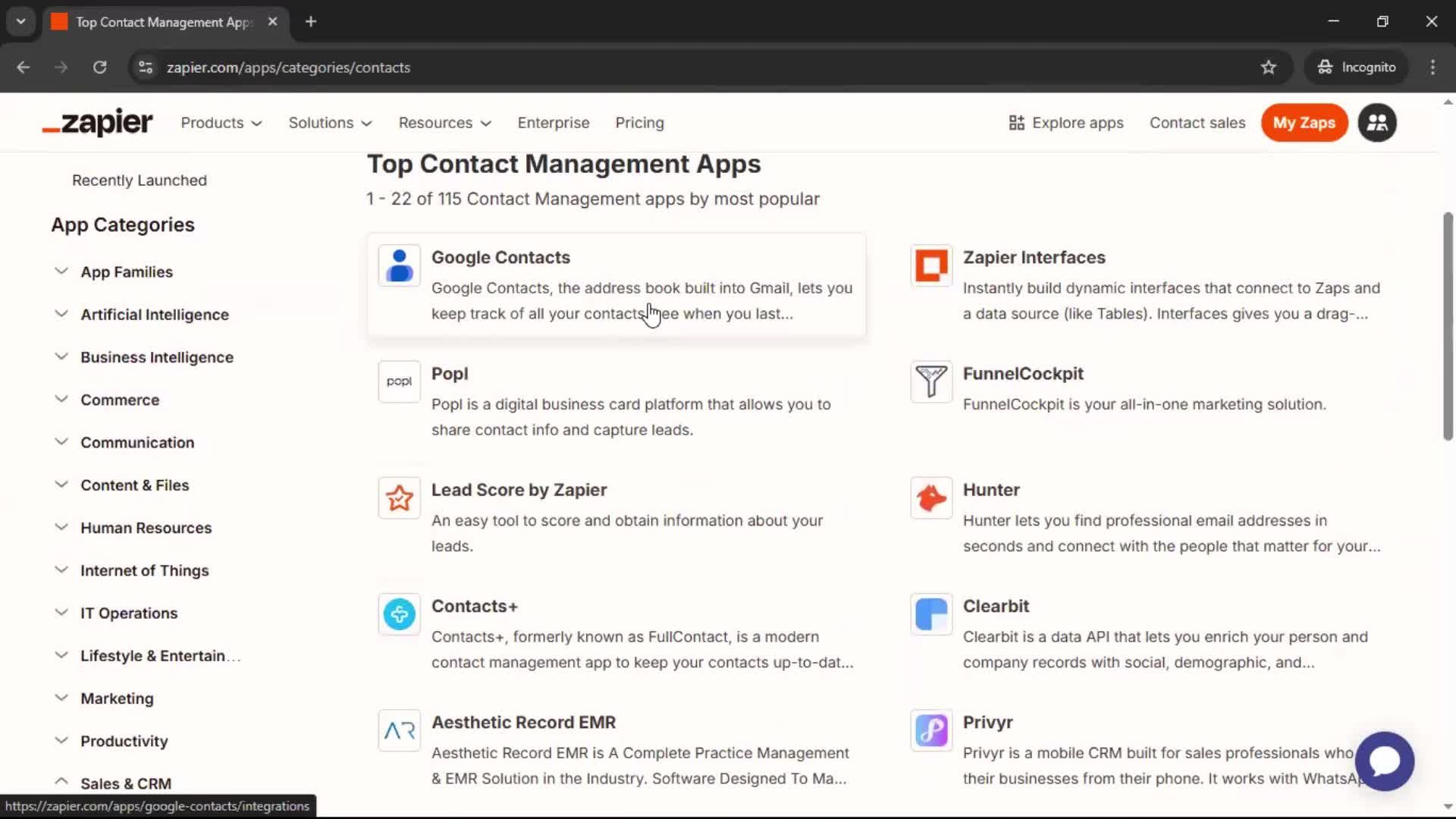1456x819 pixels.
Task: Go to the Pricing page
Action: (x=639, y=123)
